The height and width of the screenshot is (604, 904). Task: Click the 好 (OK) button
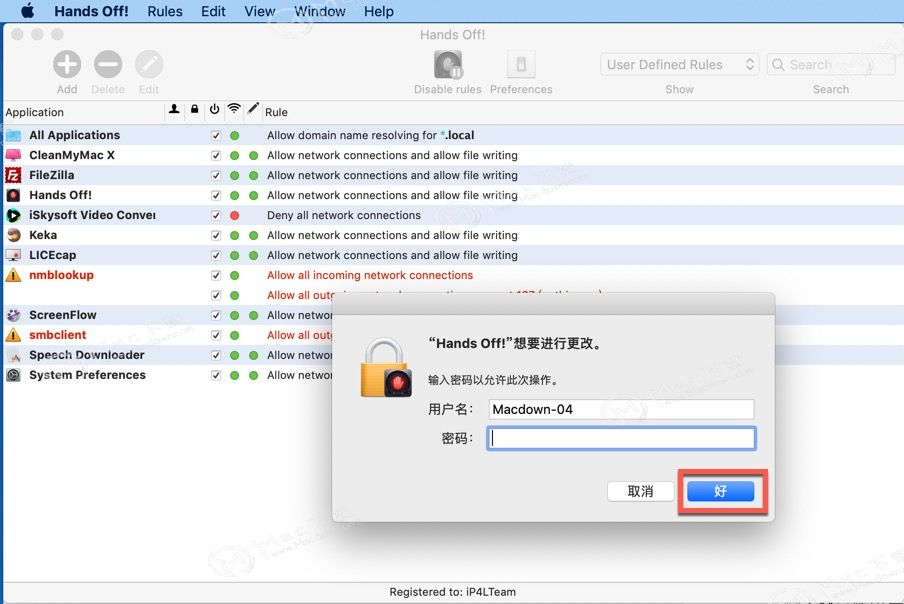tap(721, 491)
